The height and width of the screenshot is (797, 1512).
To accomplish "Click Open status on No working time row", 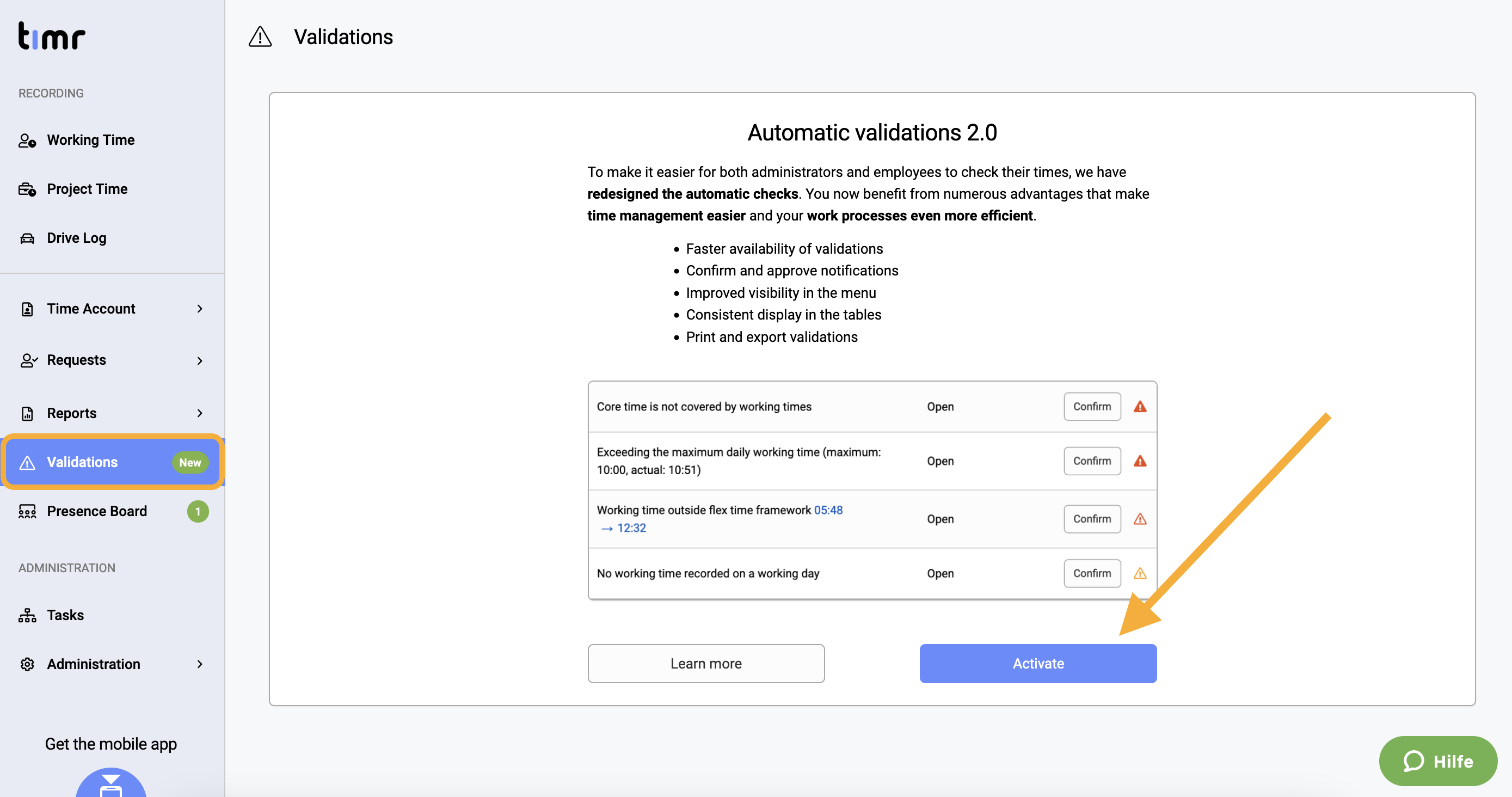I will [941, 574].
